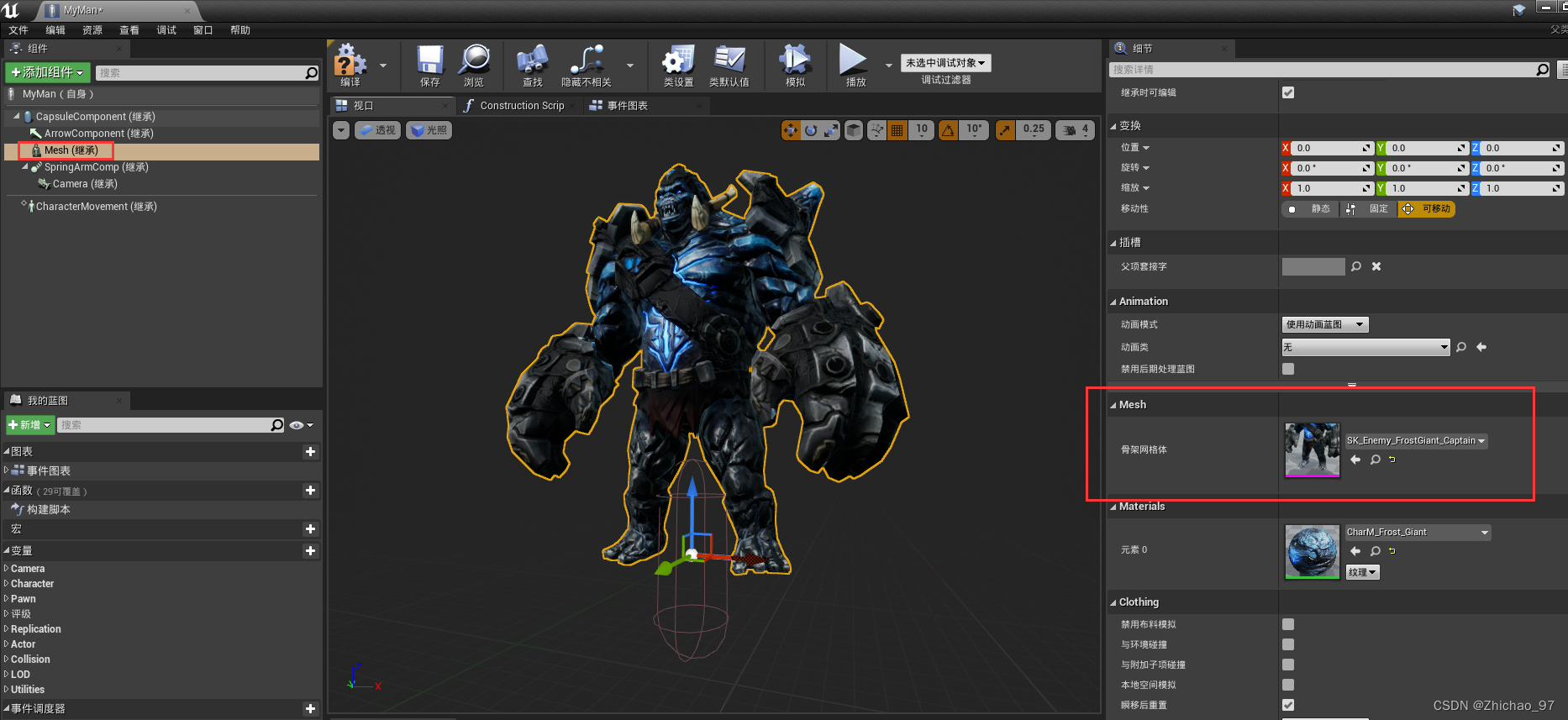
Task: Toggle surface snapping icon in viewport
Action: coord(877,130)
